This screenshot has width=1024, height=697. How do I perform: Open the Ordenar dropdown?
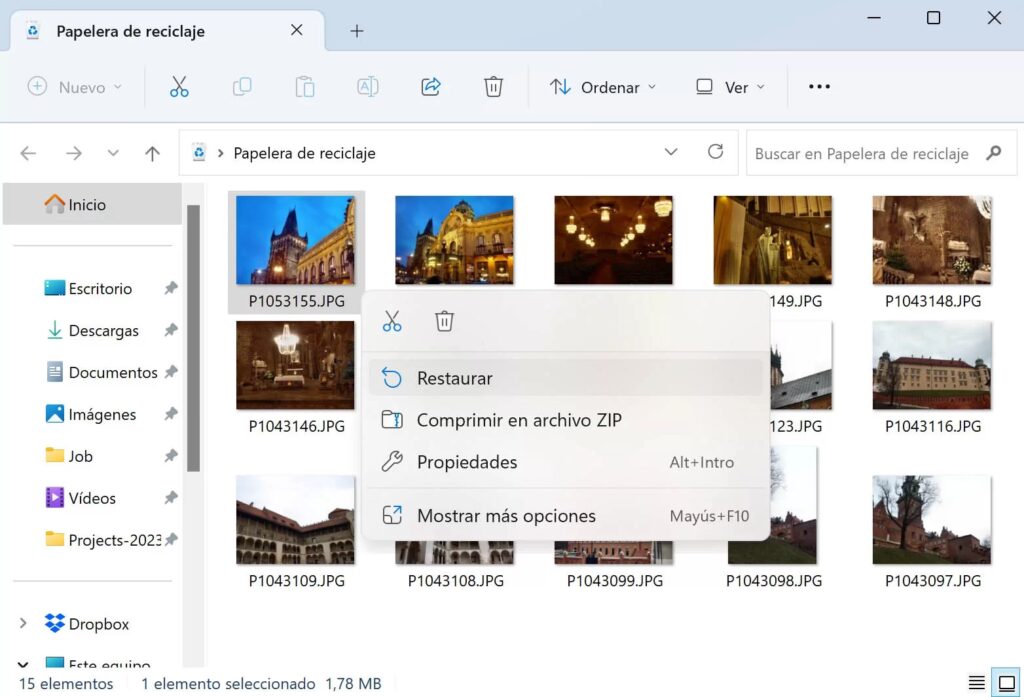[x=603, y=87]
